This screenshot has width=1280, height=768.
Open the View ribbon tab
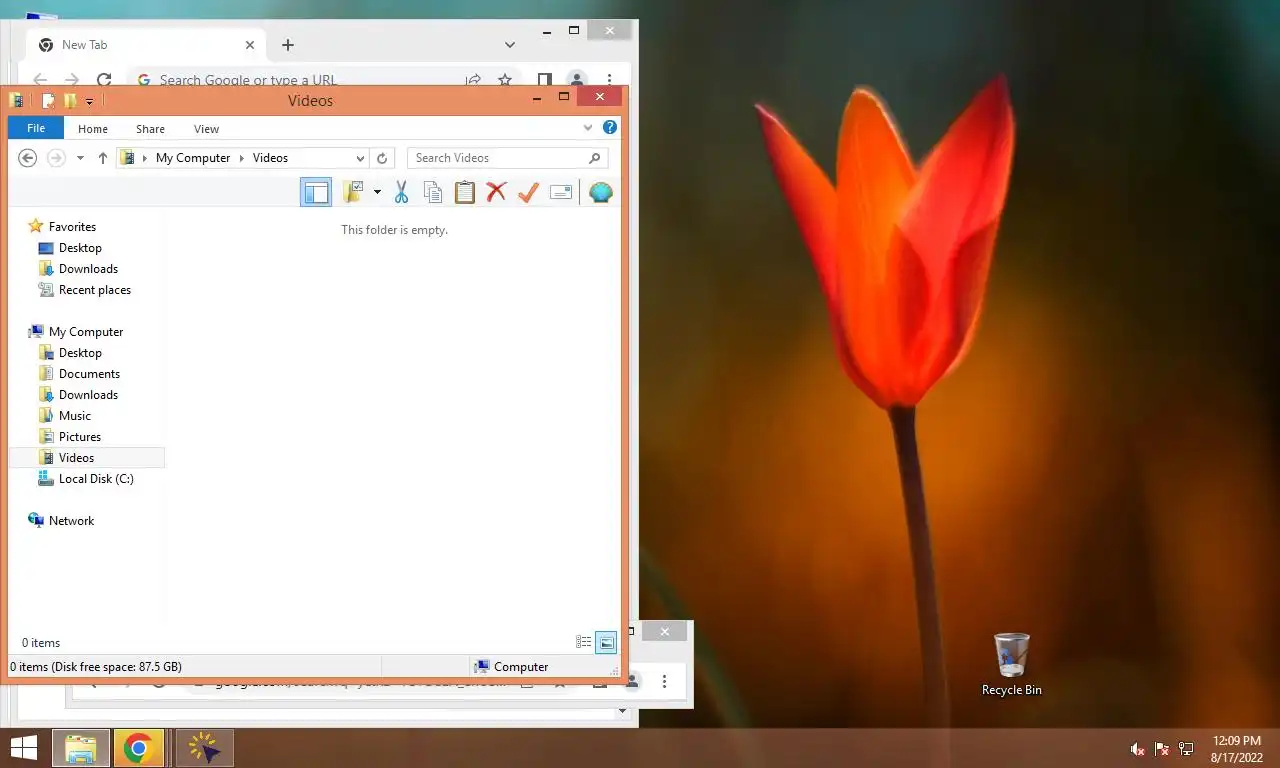[206, 129]
